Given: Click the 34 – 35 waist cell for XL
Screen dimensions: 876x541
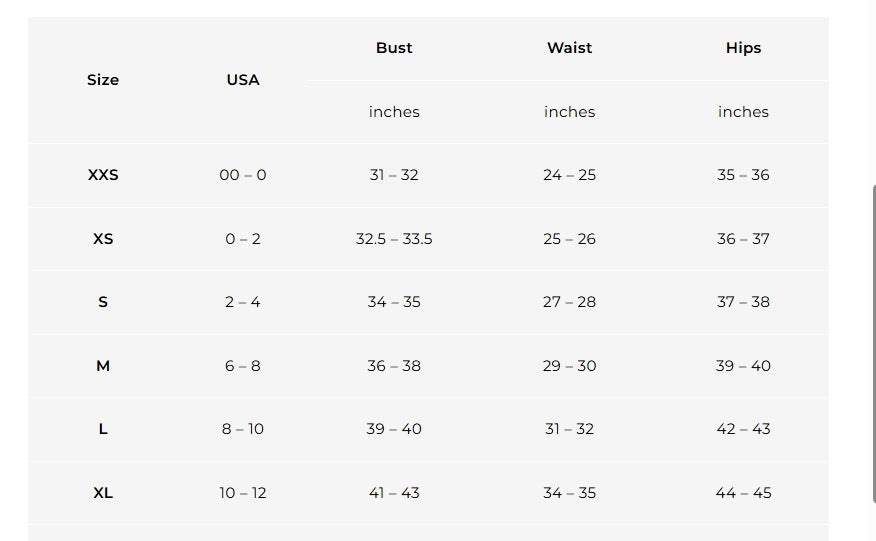Looking at the screenshot, I should 569,493.
